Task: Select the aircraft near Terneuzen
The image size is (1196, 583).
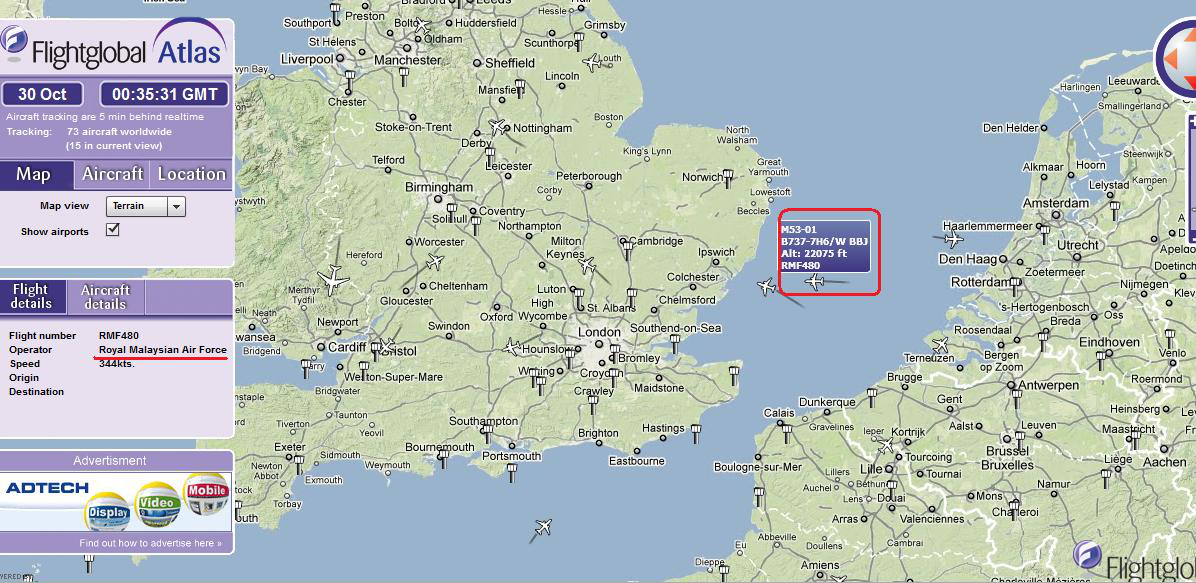Action: [940, 345]
